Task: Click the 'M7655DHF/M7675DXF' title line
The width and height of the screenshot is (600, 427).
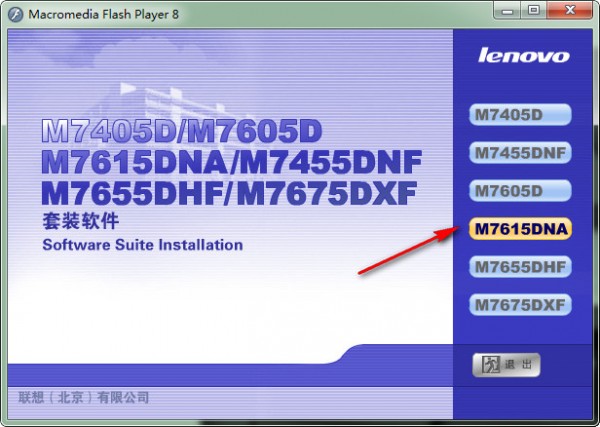Action: (x=229, y=193)
